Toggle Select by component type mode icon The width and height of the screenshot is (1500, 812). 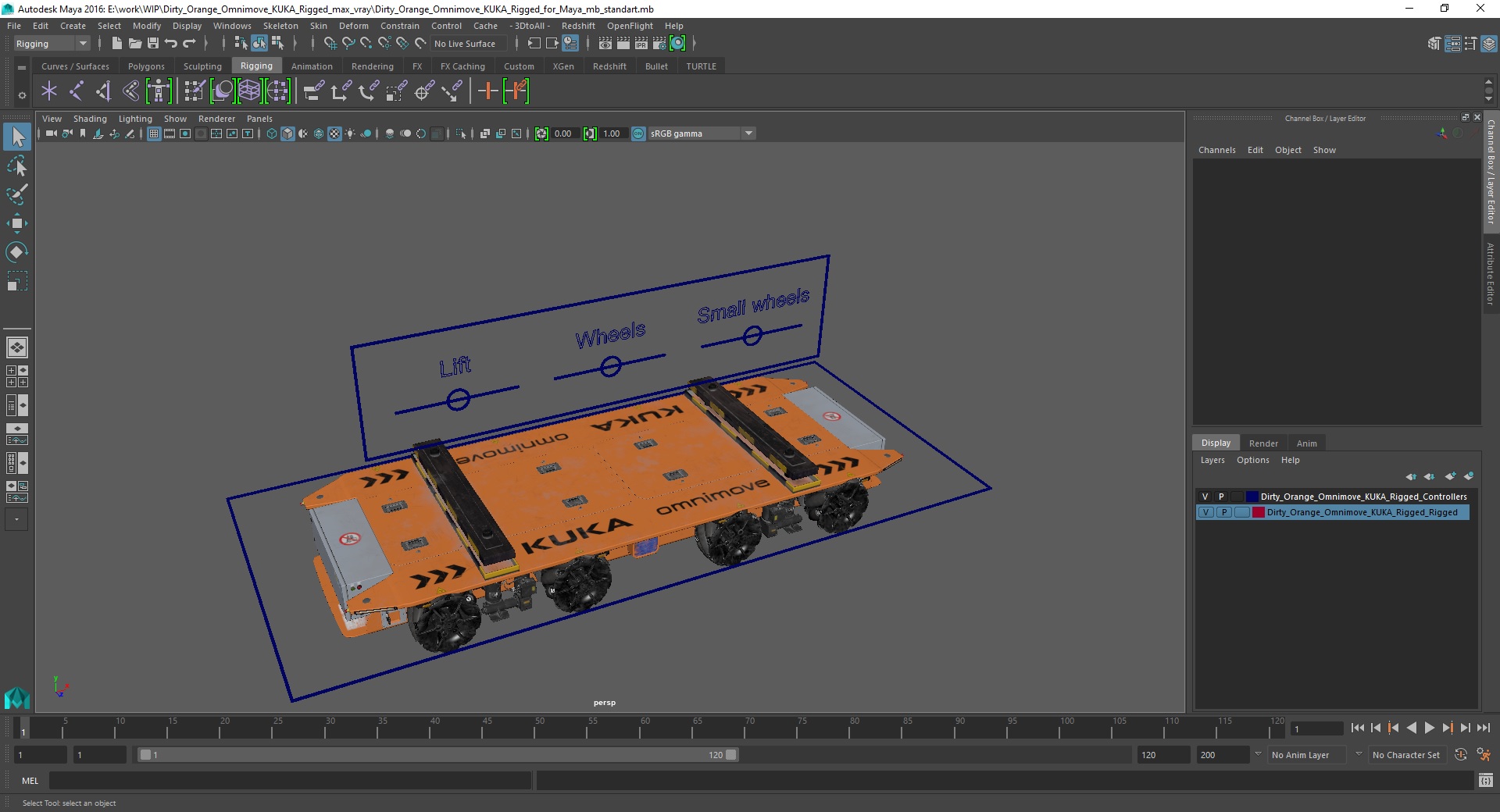tap(277, 44)
